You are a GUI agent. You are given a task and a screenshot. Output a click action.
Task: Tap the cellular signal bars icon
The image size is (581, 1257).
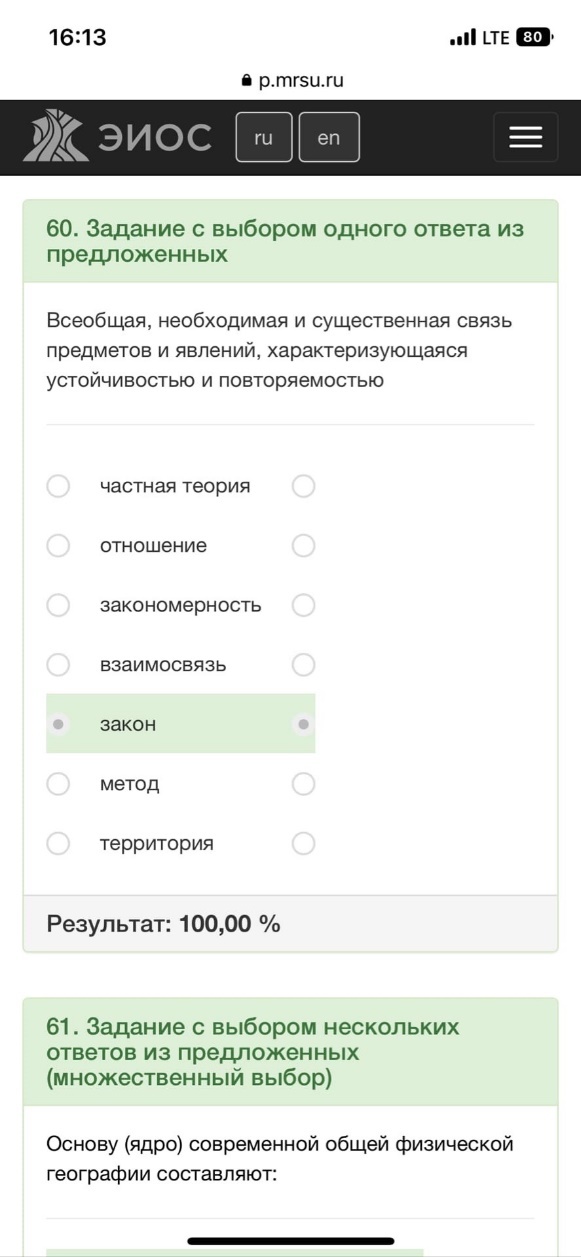pyautogui.click(x=463, y=38)
